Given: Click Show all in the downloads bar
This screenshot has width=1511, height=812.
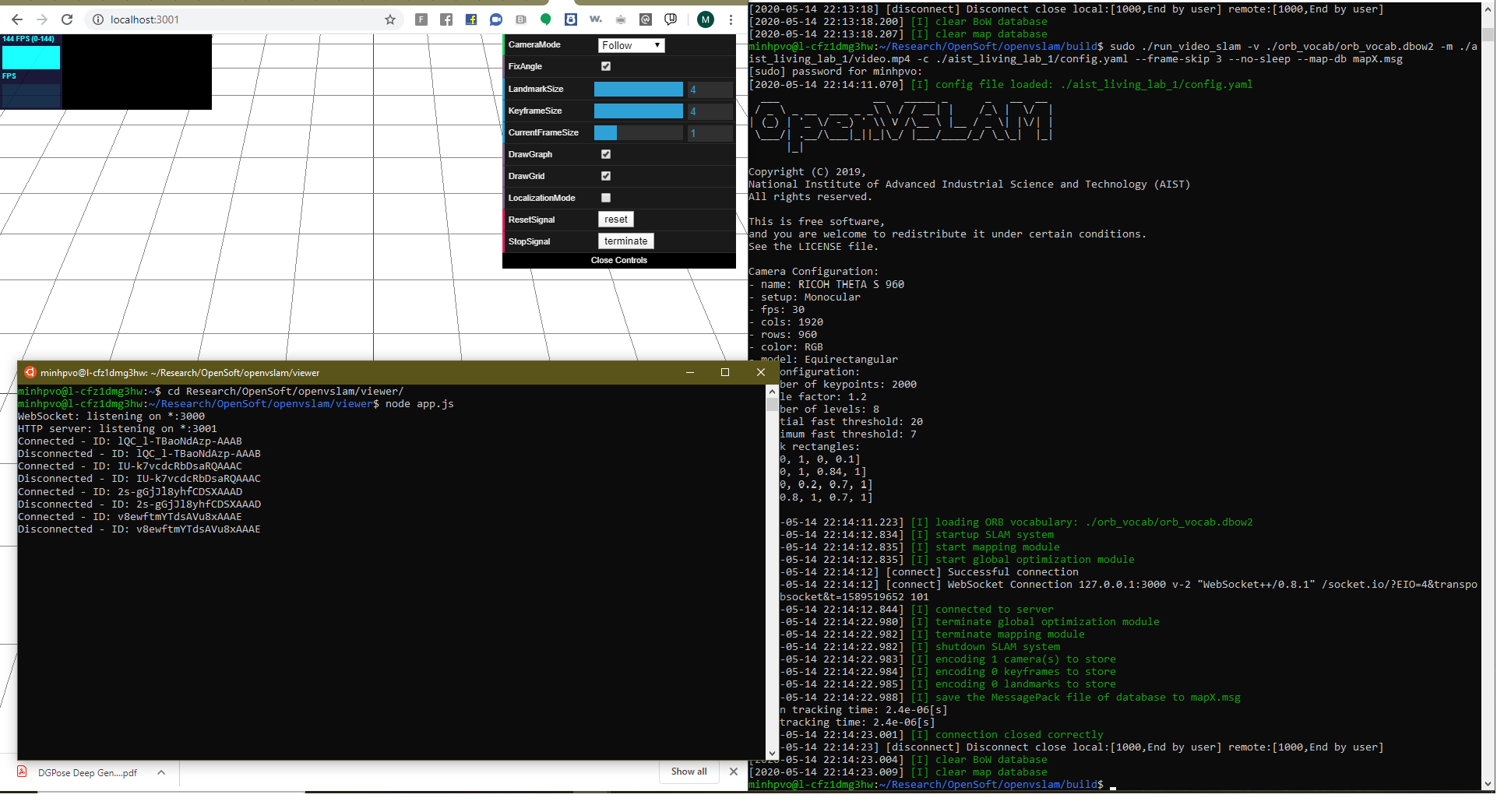Looking at the screenshot, I should tap(689, 772).
